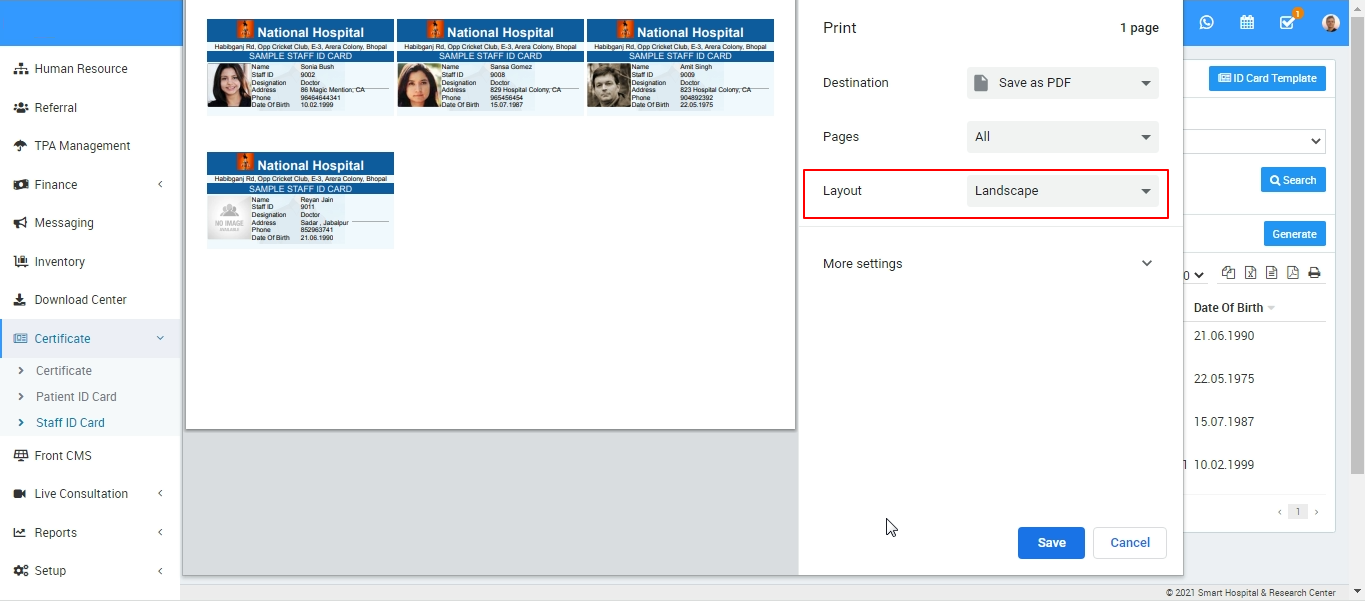Click the ID Card Template button
Image resolution: width=1365 pixels, height=601 pixels.
[1267, 79]
